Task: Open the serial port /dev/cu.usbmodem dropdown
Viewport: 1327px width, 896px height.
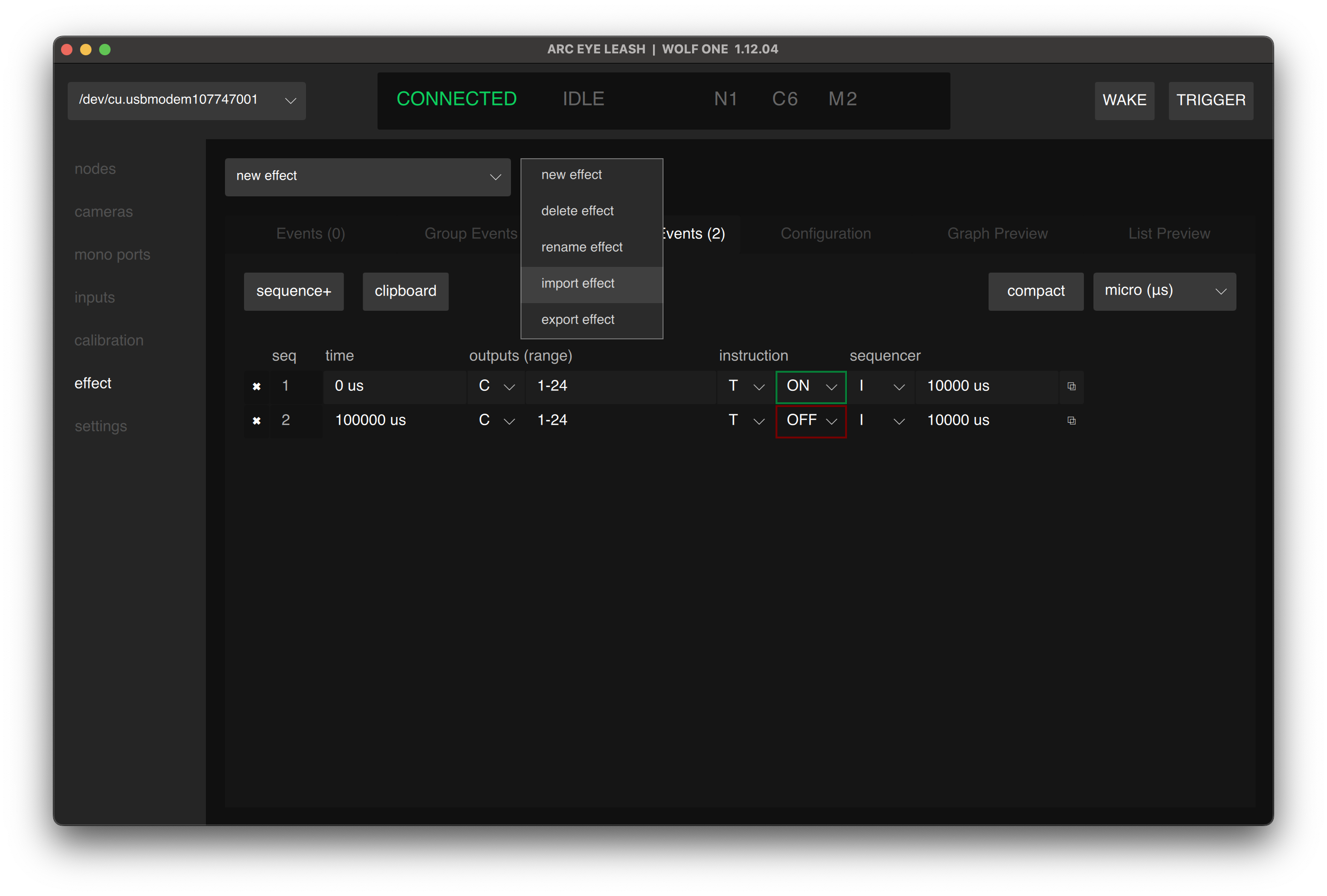Action: [x=186, y=101]
